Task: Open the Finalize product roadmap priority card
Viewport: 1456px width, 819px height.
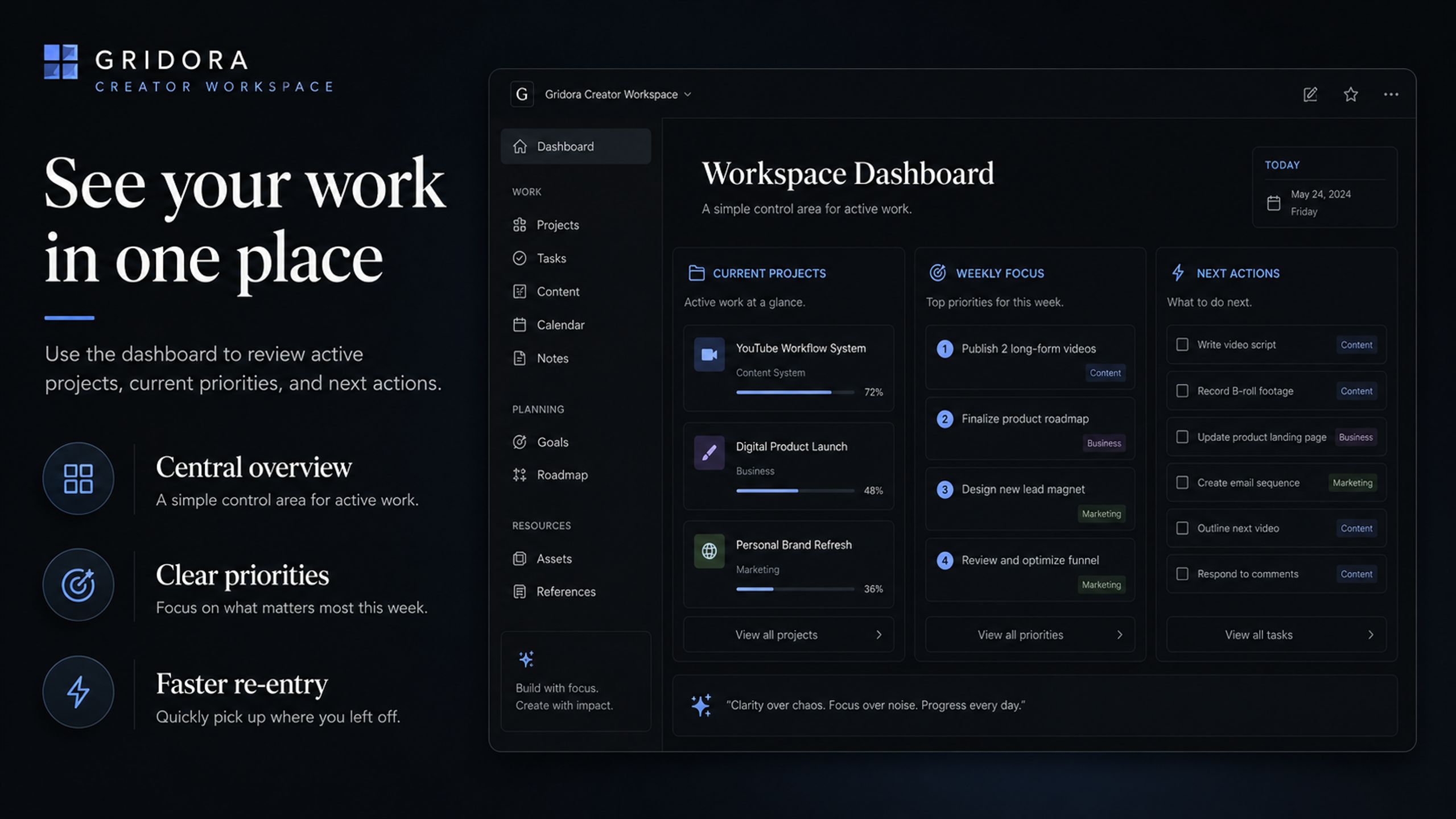Action: 1030,428
